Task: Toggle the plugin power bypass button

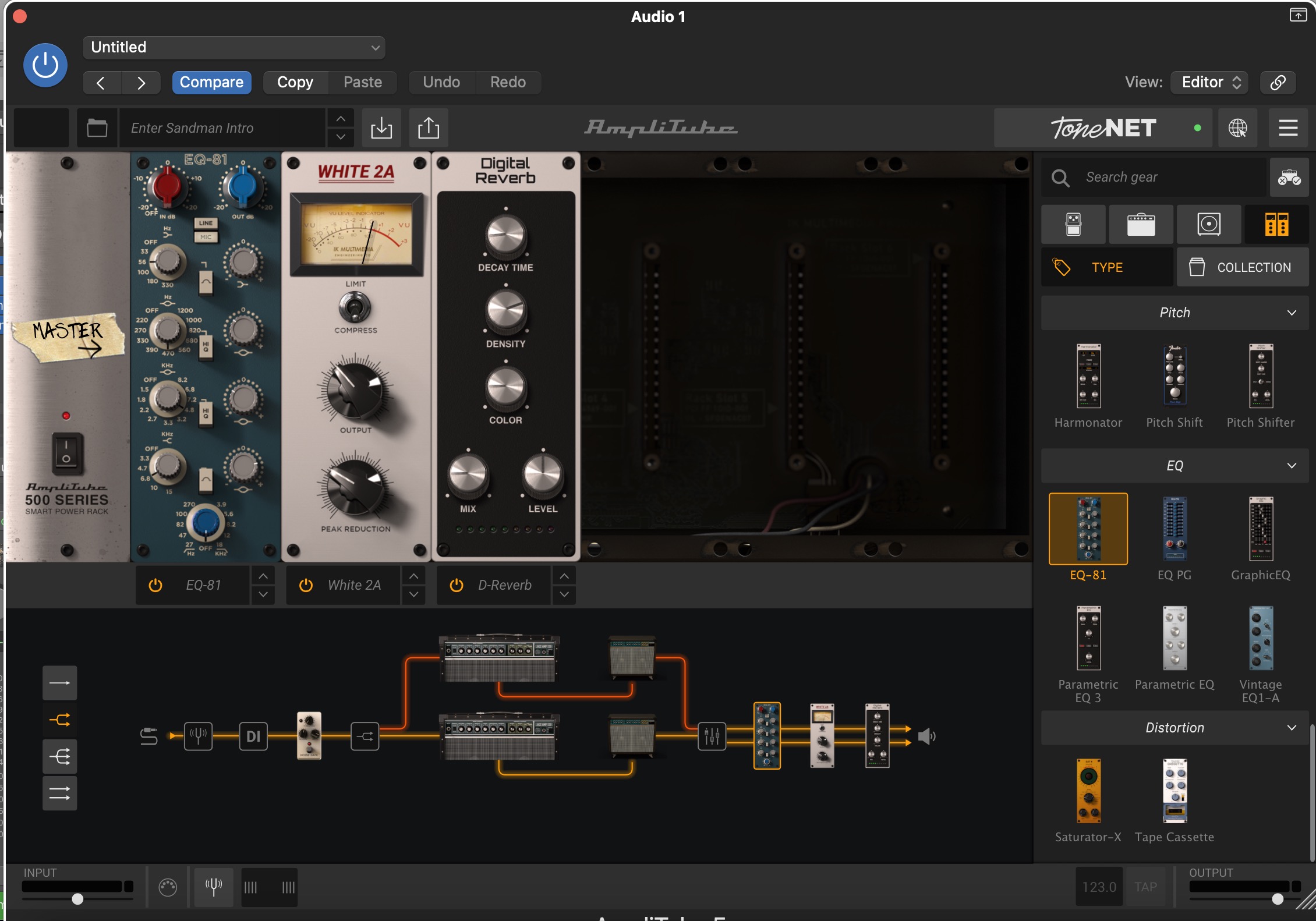Action: pos(45,65)
